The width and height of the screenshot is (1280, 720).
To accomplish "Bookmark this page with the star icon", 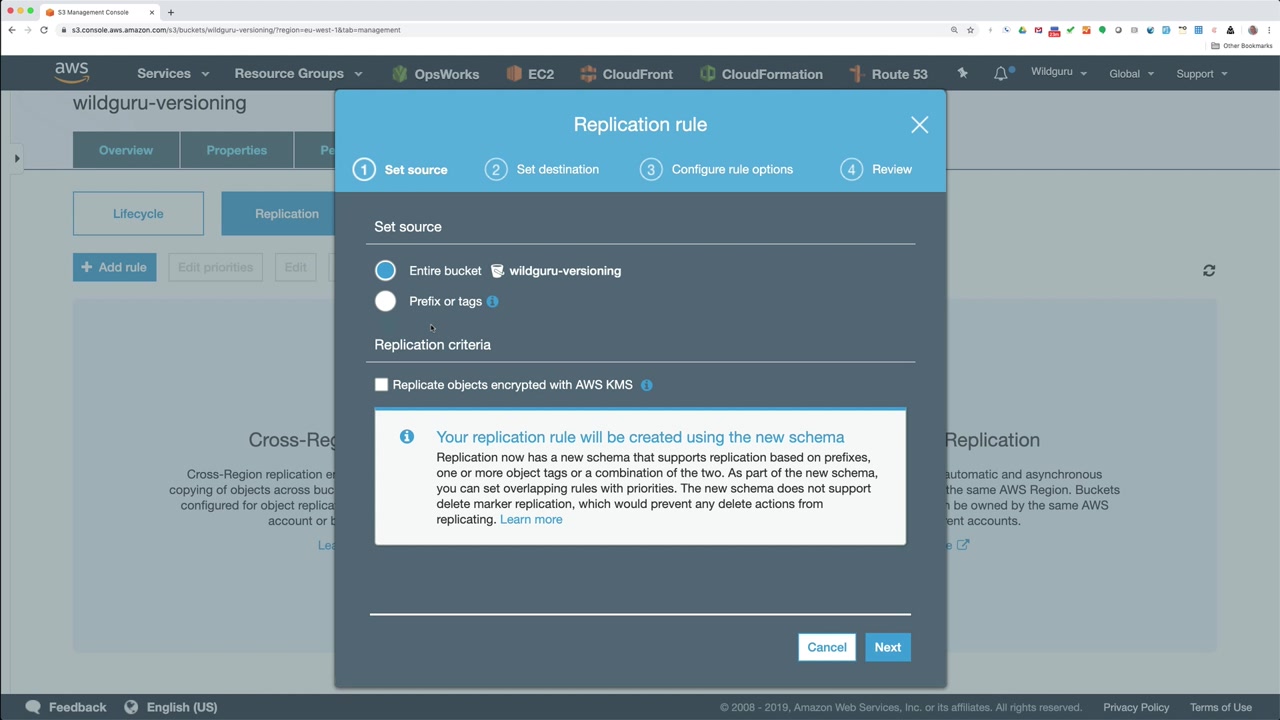I will pos(970,30).
